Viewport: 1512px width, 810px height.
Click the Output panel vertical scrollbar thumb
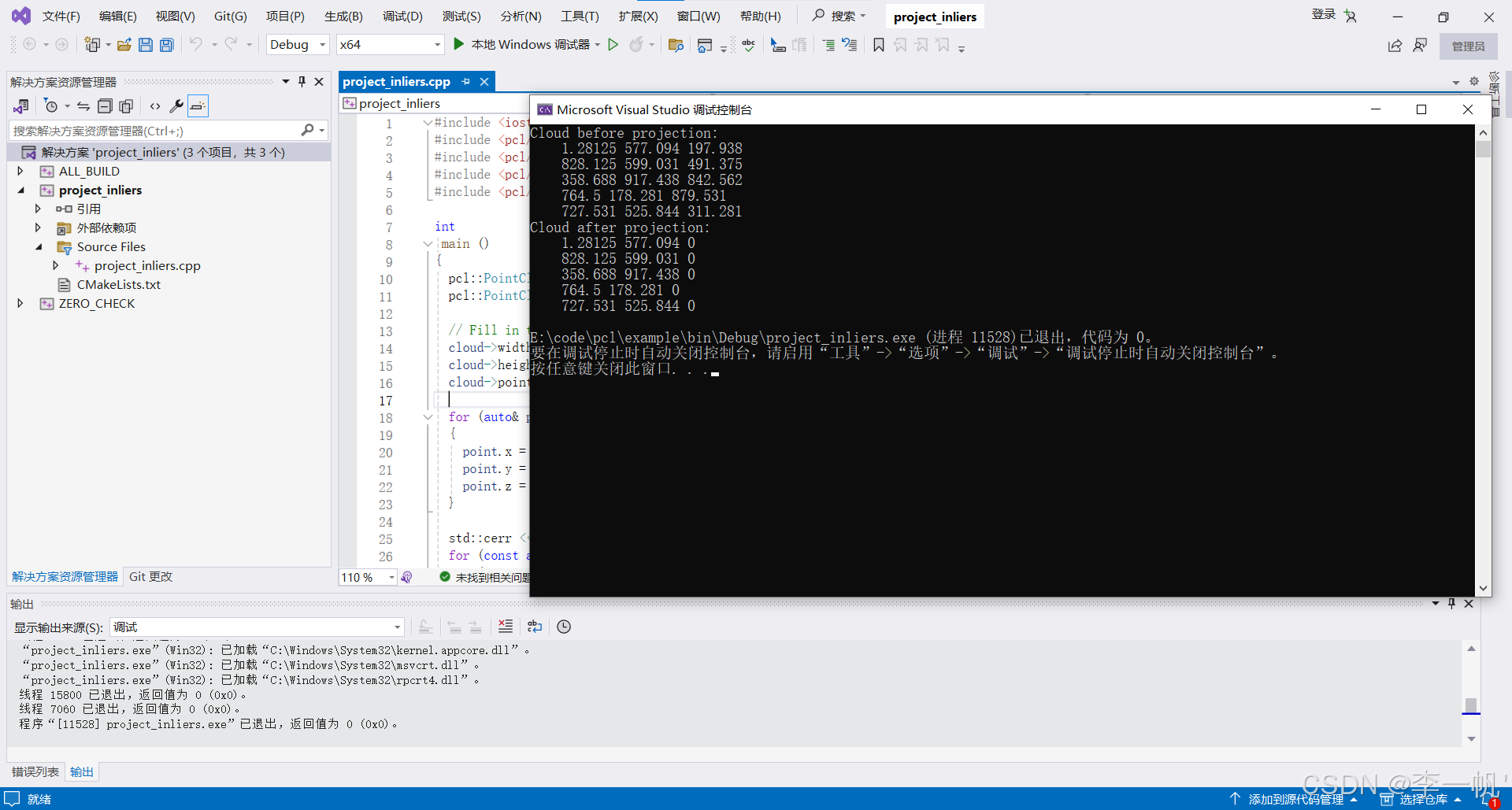point(1470,705)
